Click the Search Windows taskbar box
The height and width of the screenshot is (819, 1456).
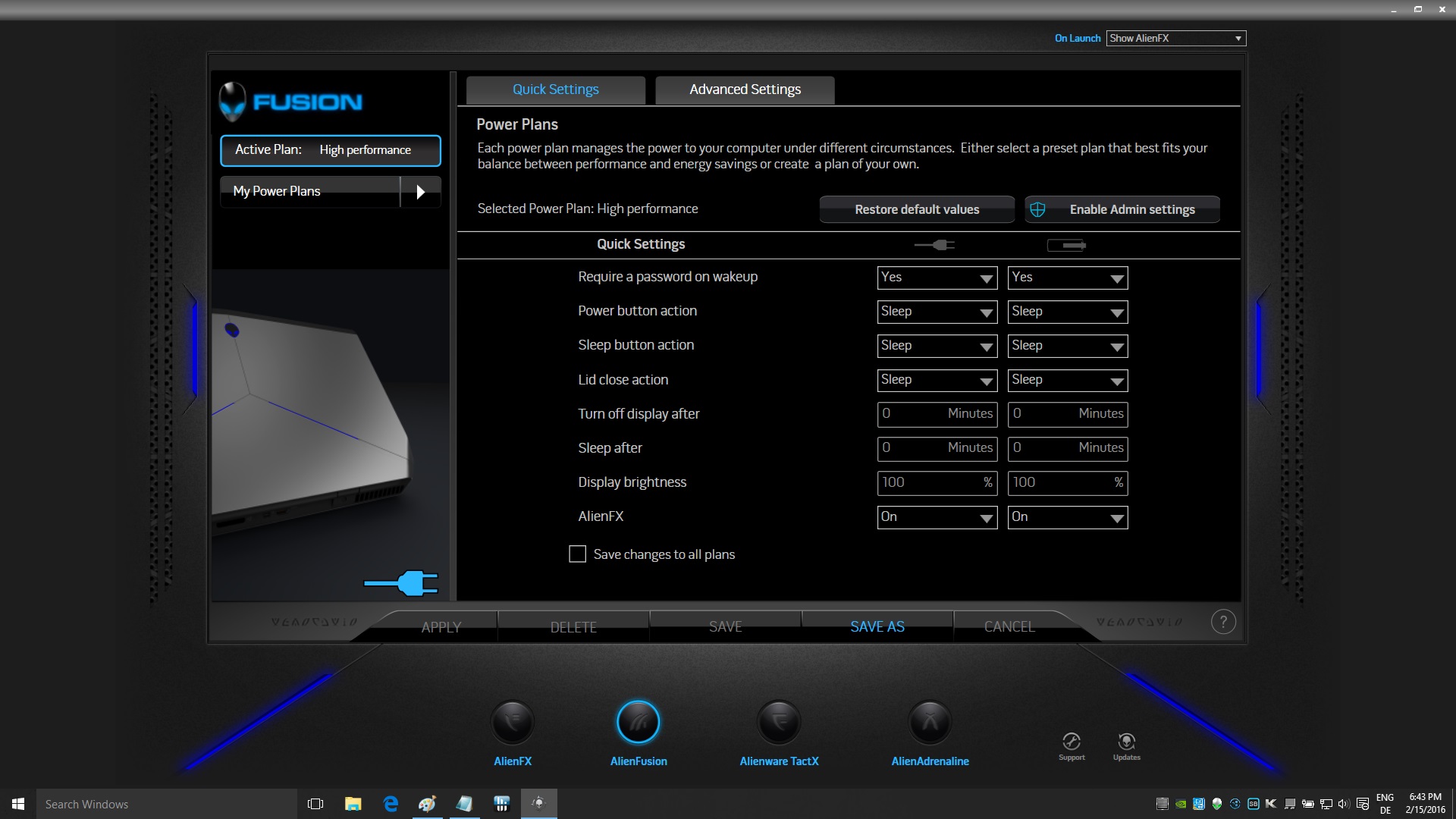tap(167, 804)
